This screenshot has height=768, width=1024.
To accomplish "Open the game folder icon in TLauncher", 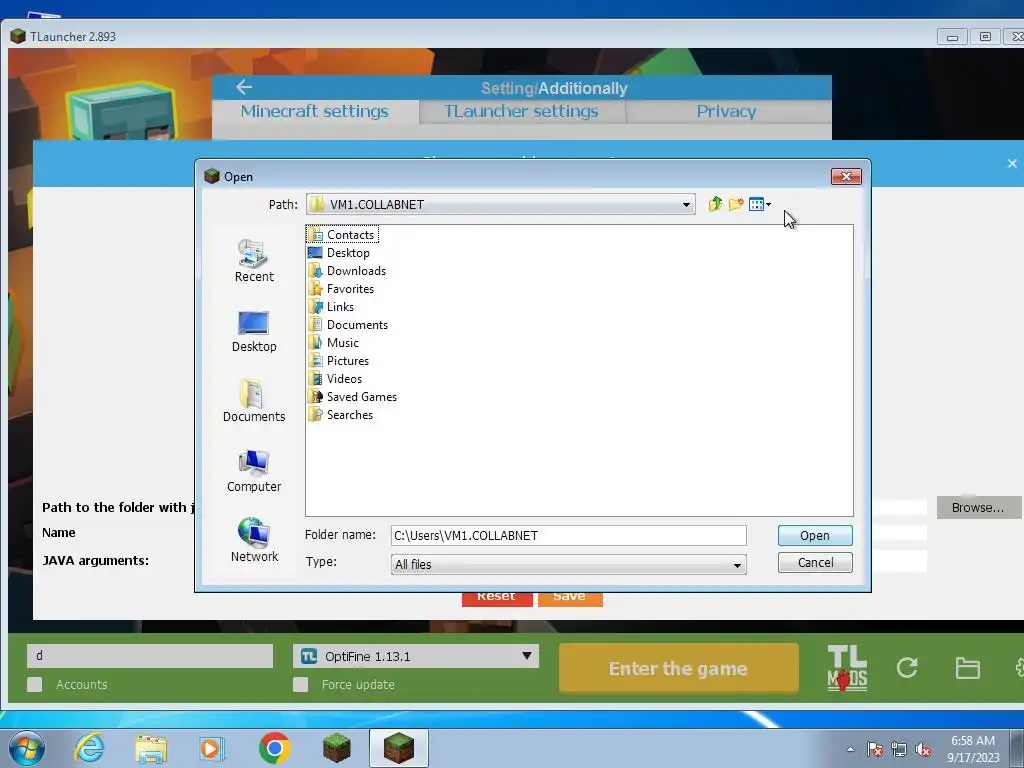I will click(967, 668).
